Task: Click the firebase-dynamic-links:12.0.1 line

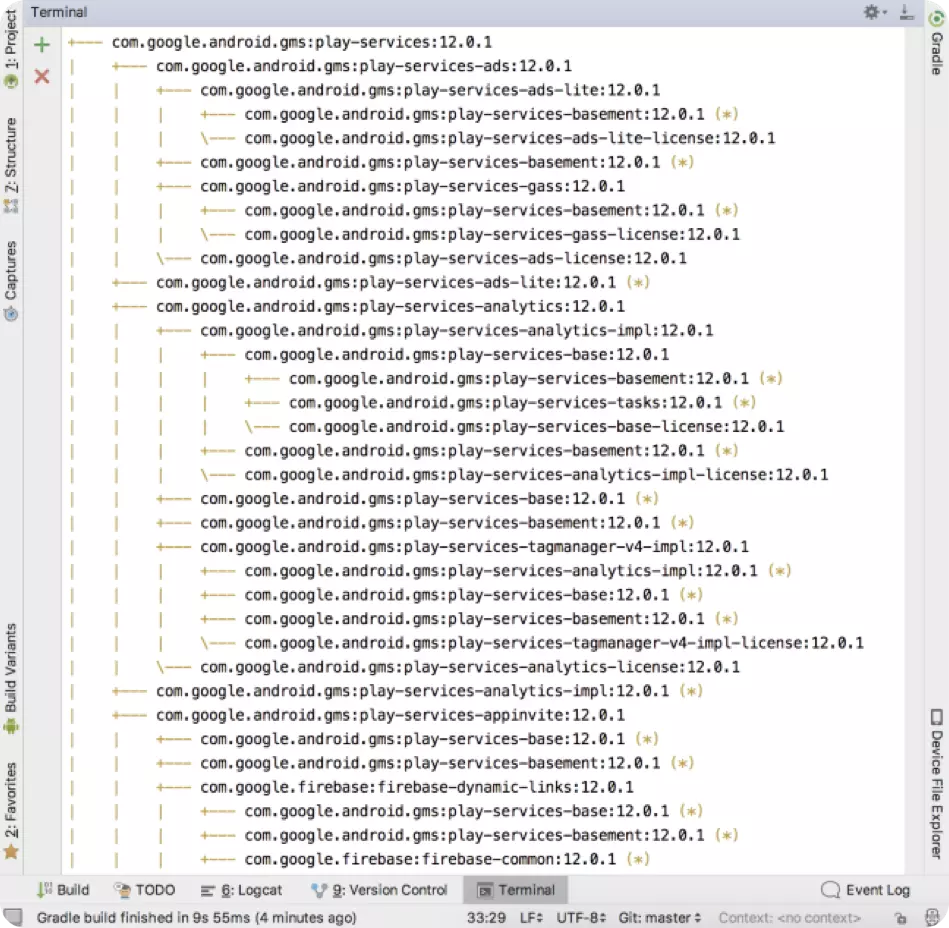Action: tap(417, 788)
